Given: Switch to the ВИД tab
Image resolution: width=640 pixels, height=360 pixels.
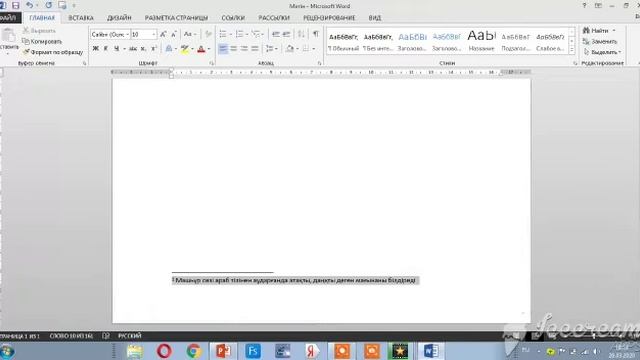Looking at the screenshot, I should point(375,18).
